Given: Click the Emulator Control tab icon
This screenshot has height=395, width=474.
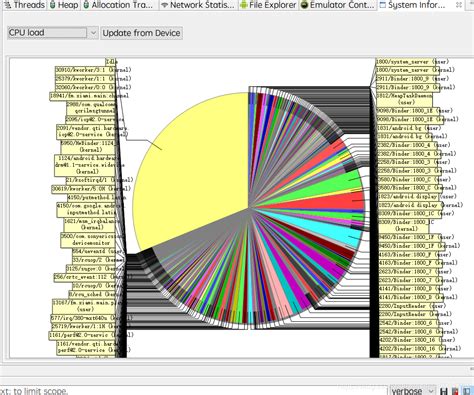Looking at the screenshot, I should point(304,5).
